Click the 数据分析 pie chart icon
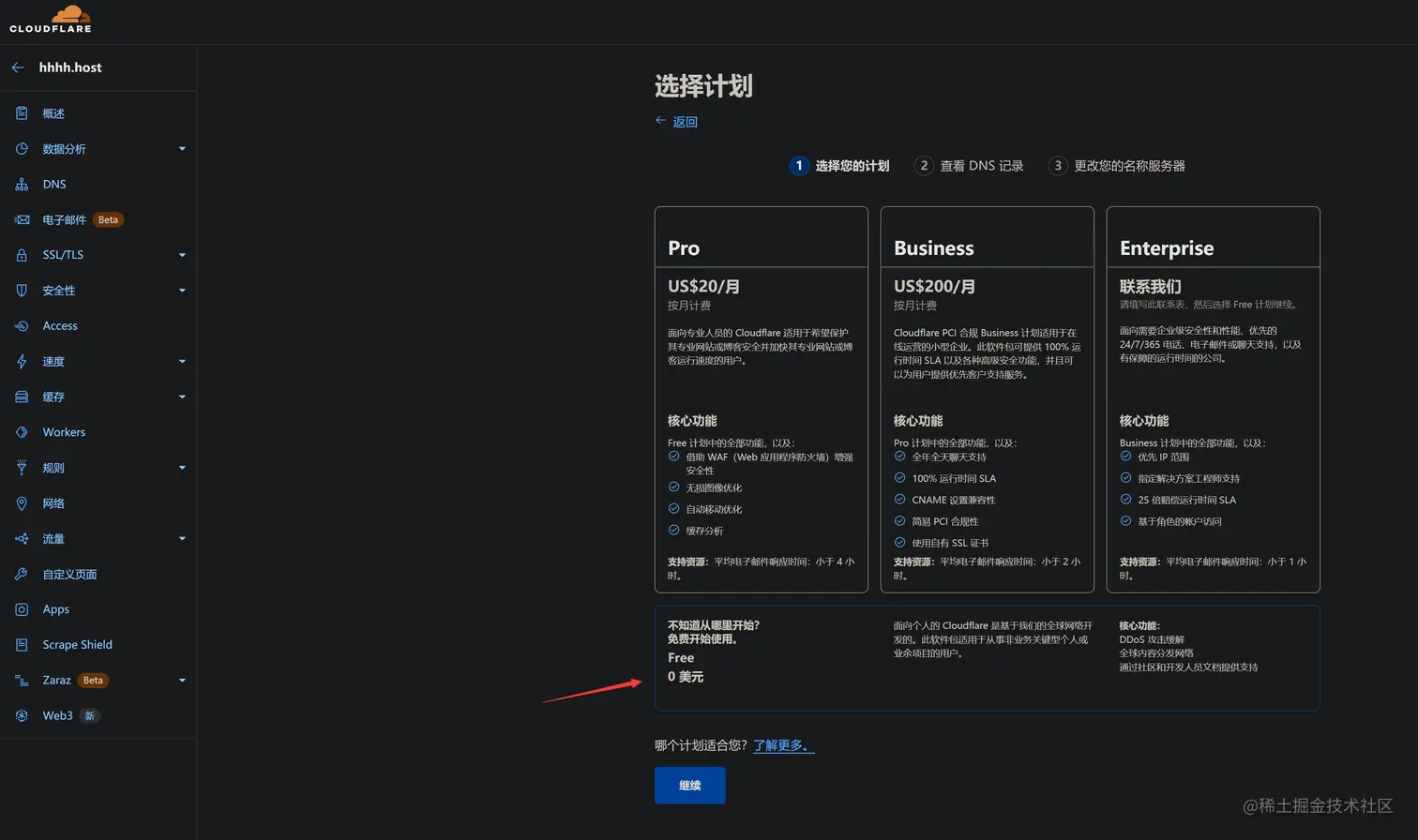 tap(22, 149)
